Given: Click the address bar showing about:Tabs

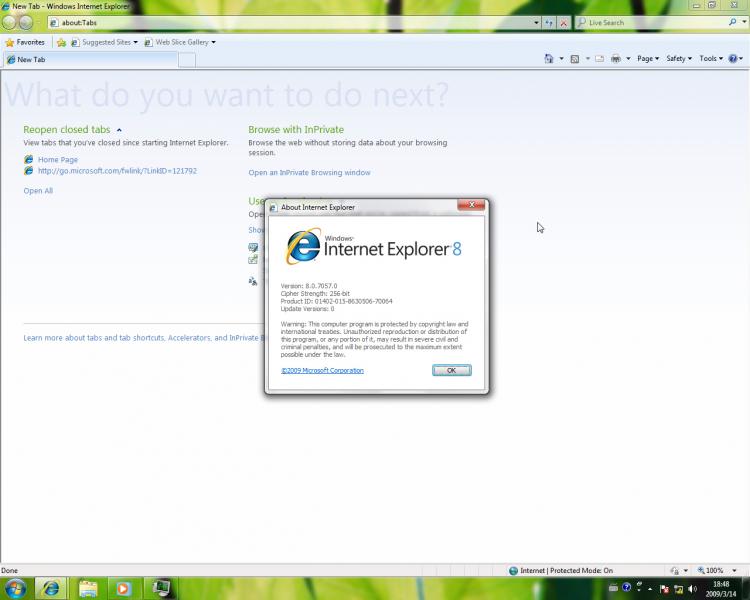Looking at the screenshot, I should click(294, 22).
